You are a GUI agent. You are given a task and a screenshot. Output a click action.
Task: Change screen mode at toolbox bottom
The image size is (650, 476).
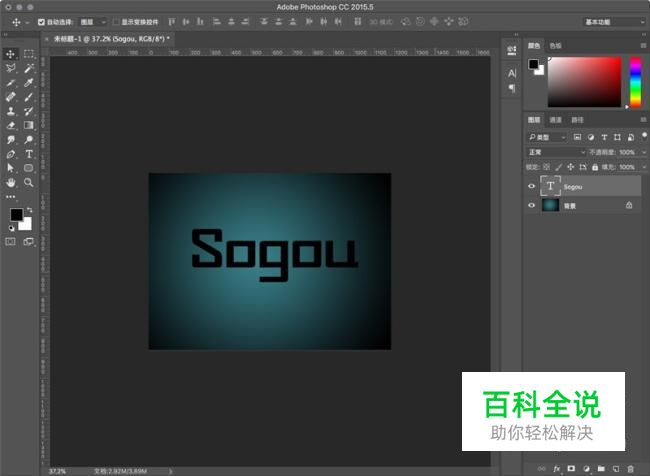29,241
